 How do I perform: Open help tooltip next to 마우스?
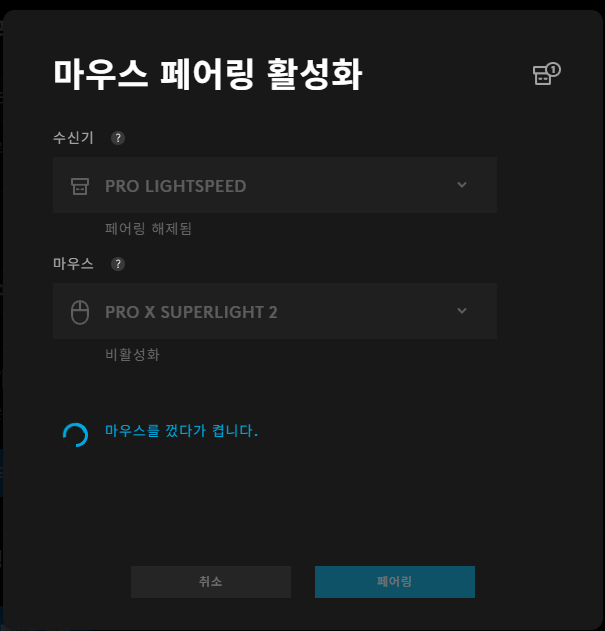(118, 264)
